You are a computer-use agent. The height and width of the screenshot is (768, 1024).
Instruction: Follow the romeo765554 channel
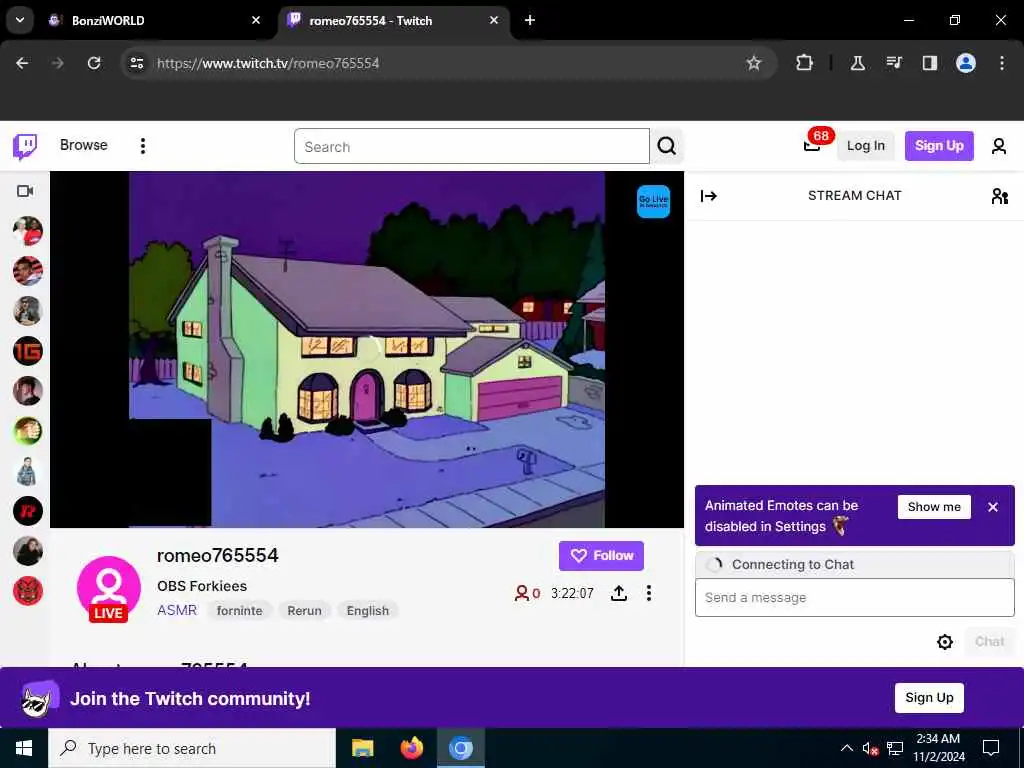point(601,556)
